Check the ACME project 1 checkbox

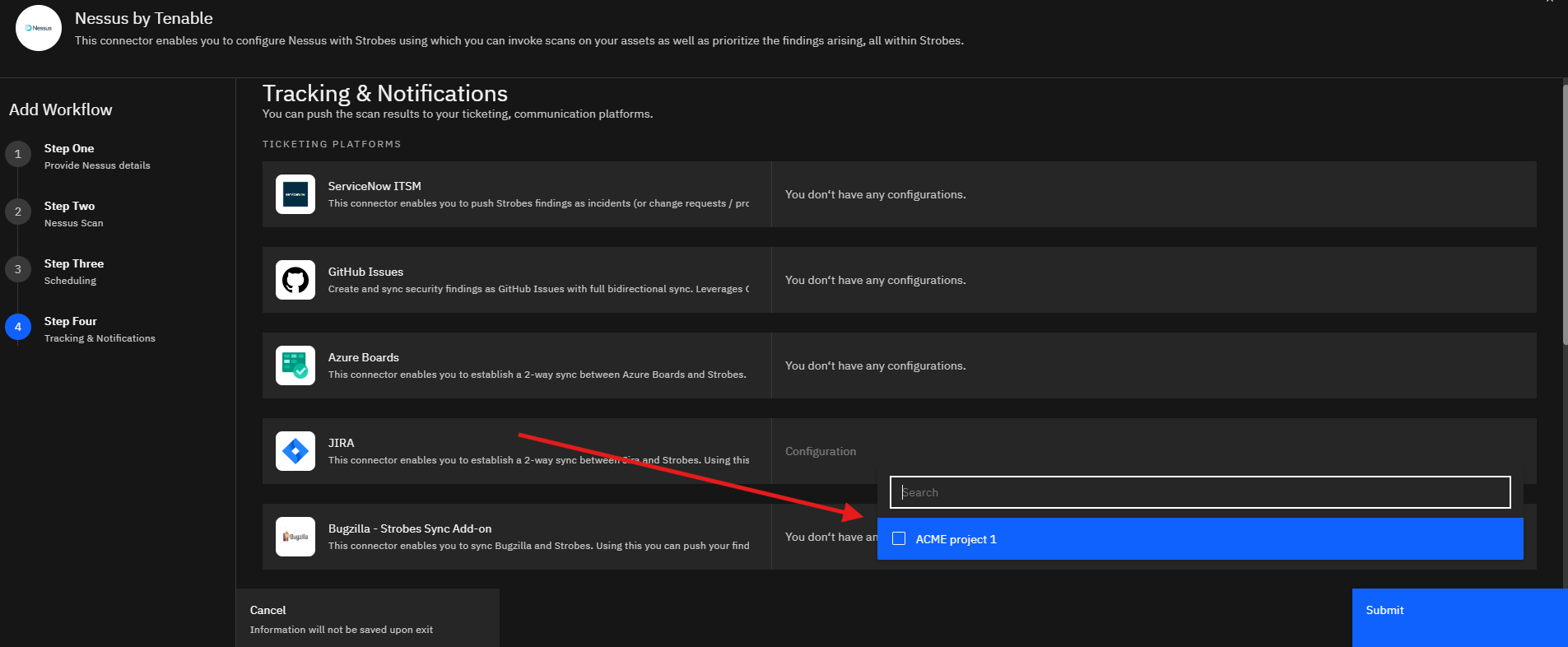(x=899, y=538)
